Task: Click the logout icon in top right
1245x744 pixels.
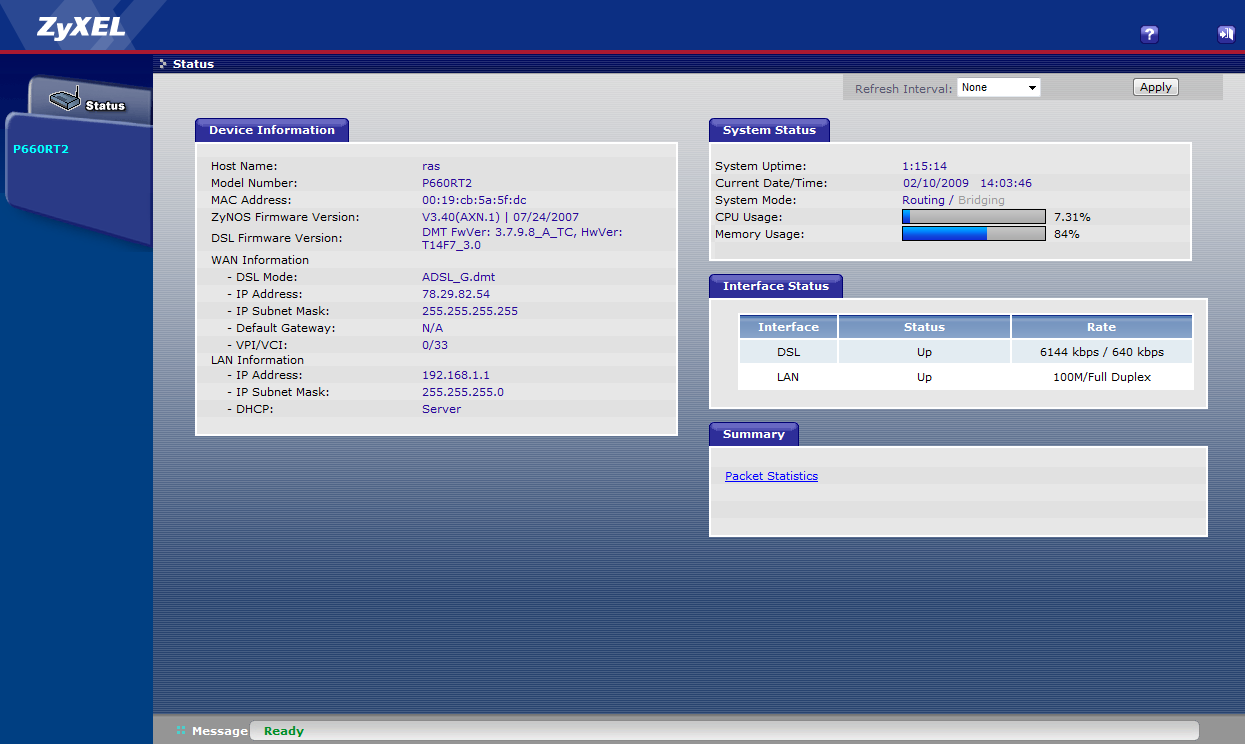Action: [x=1225, y=34]
